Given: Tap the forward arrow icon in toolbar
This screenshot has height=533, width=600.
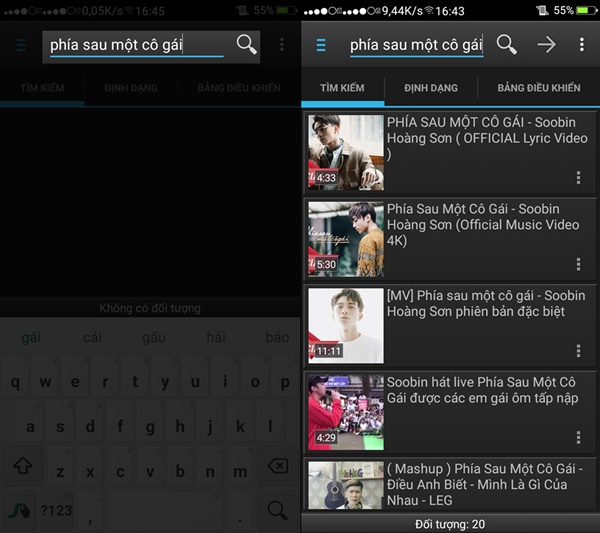Looking at the screenshot, I should [546, 44].
